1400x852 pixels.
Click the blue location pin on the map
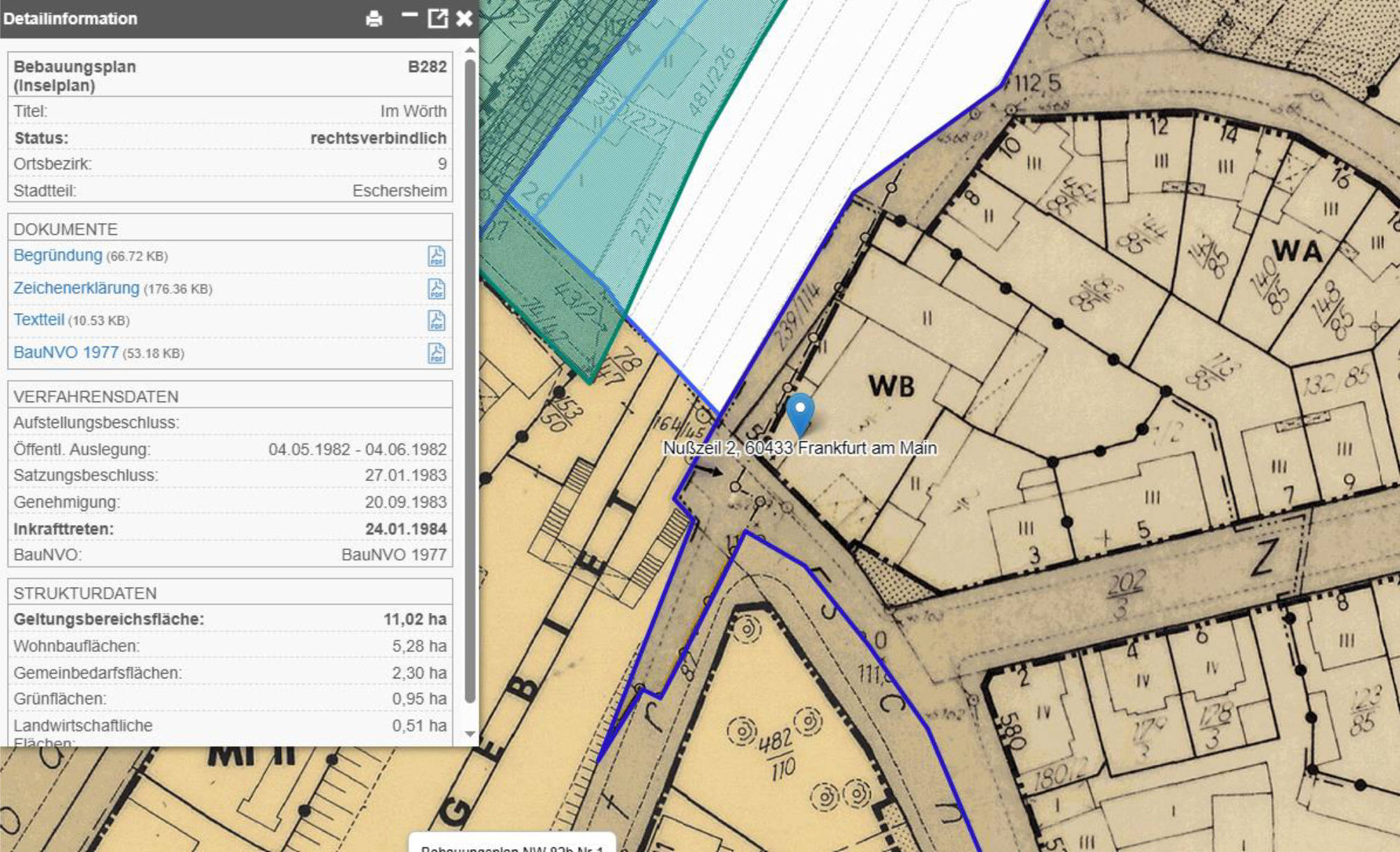800,413
